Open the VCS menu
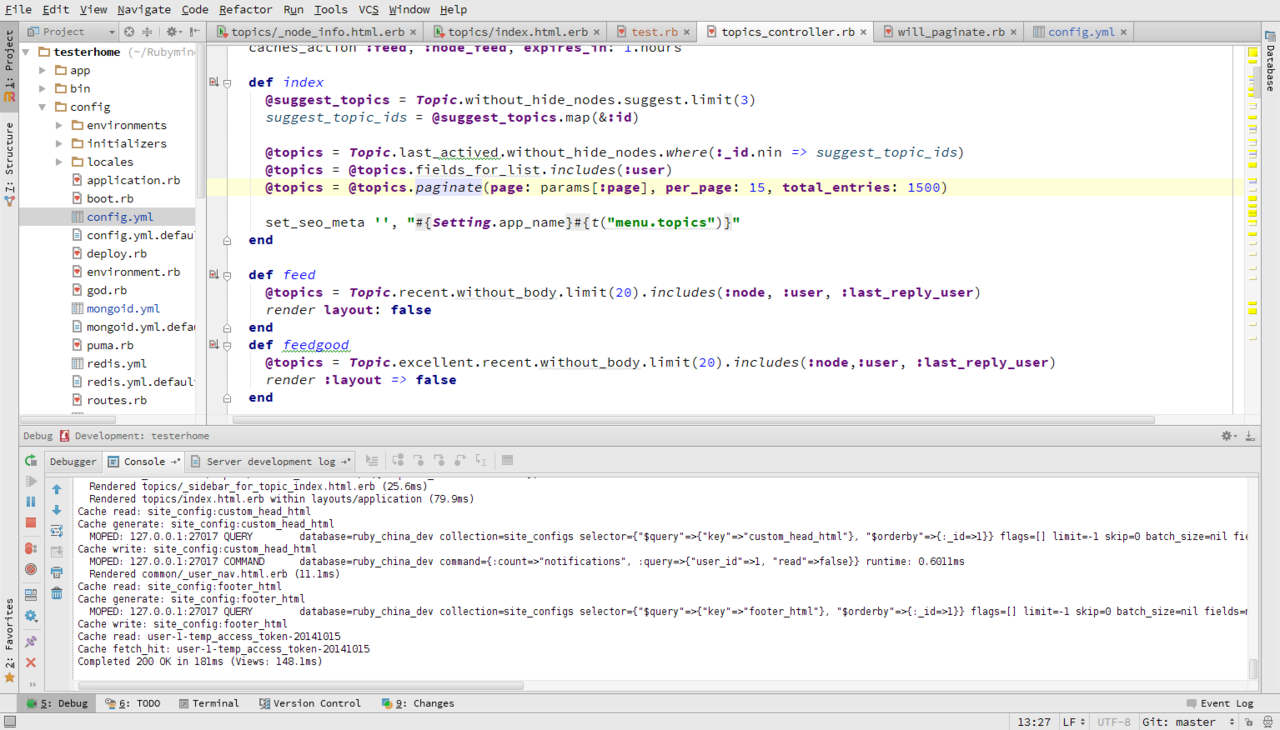 tap(369, 9)
